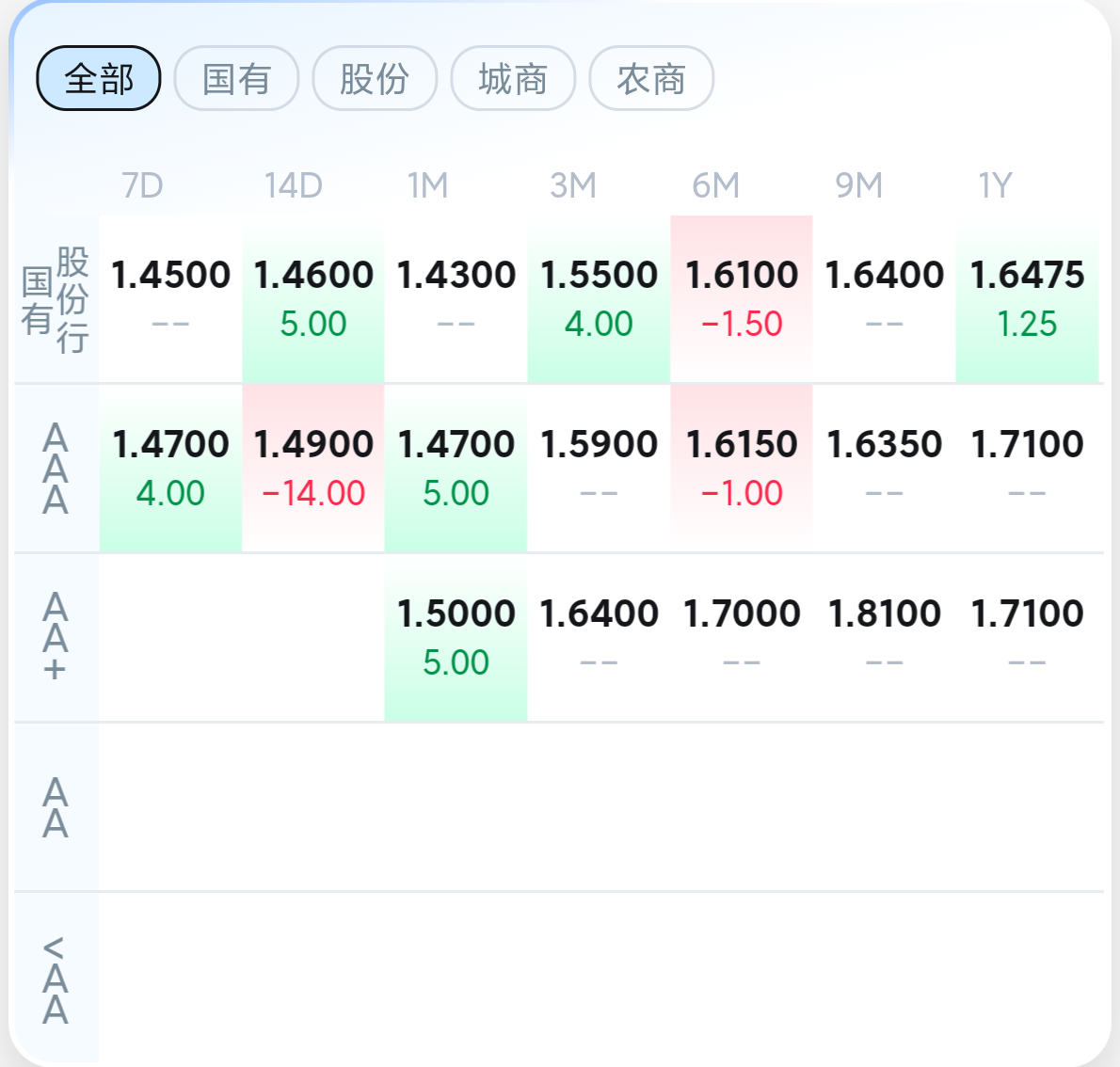This screenshot has width=1120, height=1067.
Task: Click the 国有股份行 row label
Action: tap(56, 299)
